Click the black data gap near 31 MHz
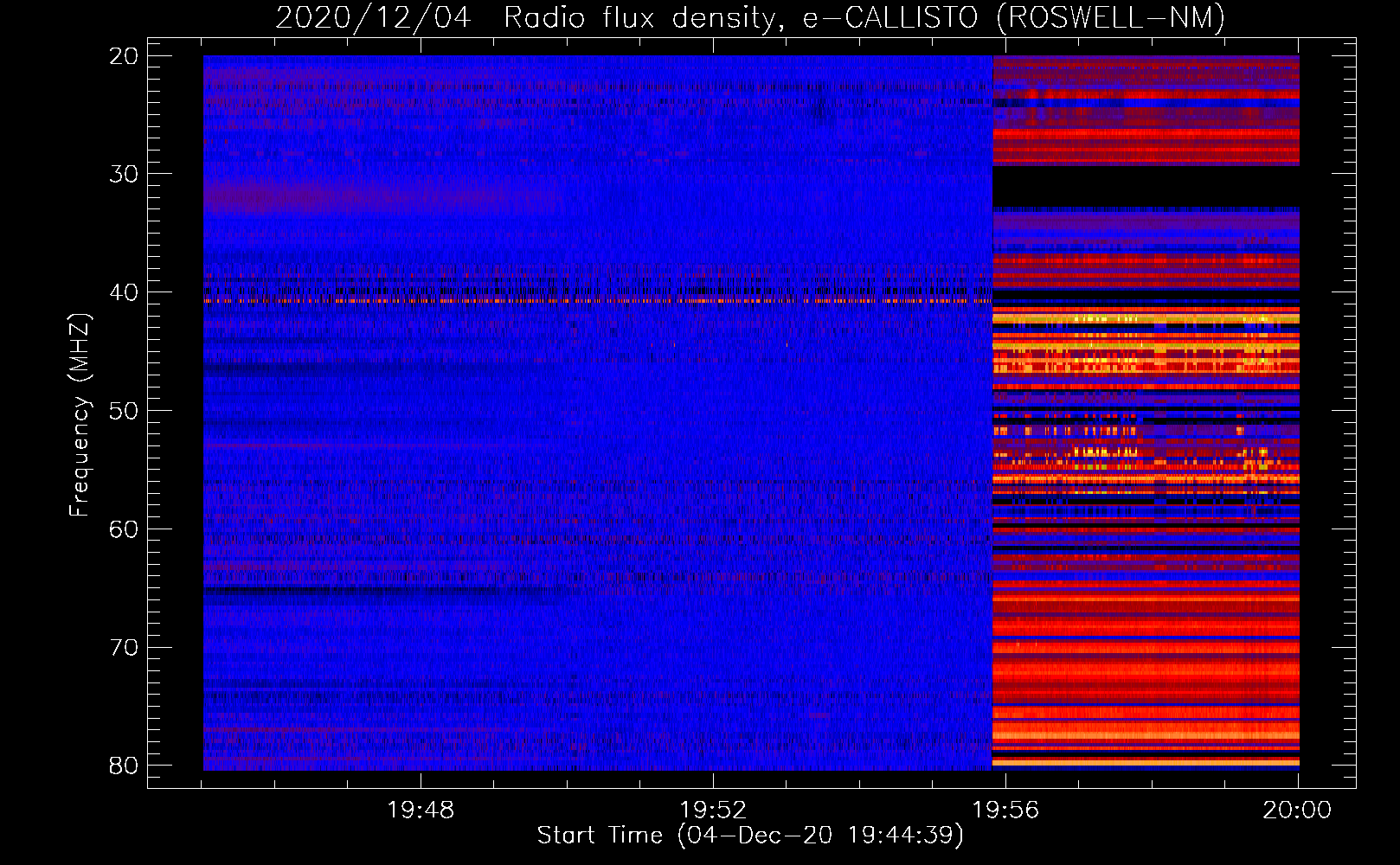 [1146, 186]
